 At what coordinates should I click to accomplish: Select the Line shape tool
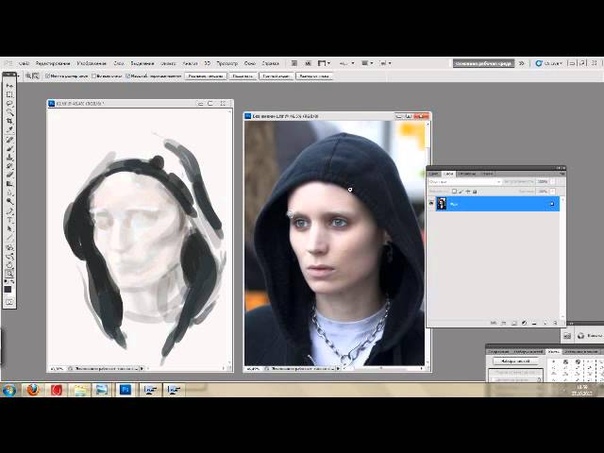coord(9,238)
